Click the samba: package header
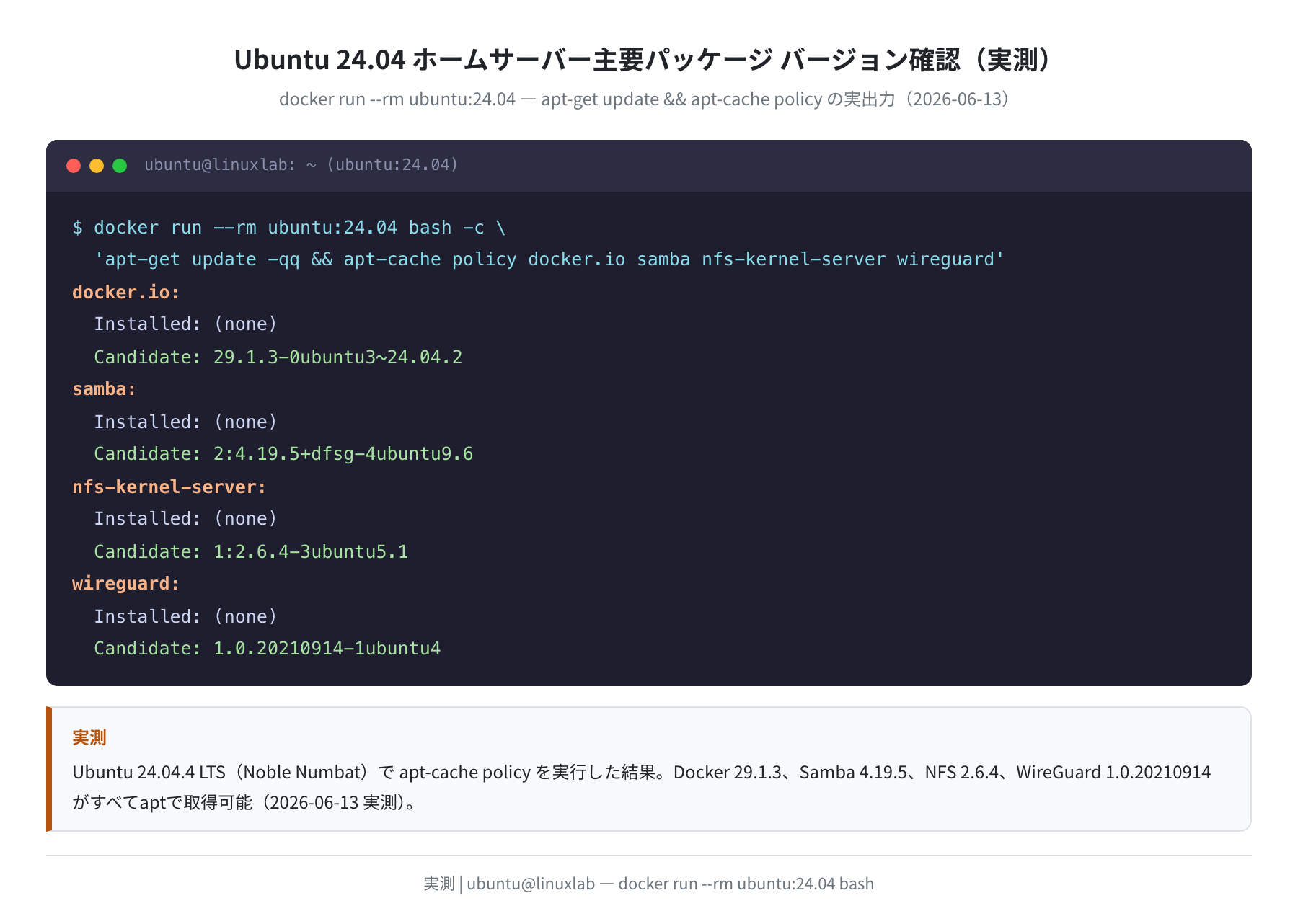The height and width of the screenshot is (924, 1298). [x=105, y=389]
